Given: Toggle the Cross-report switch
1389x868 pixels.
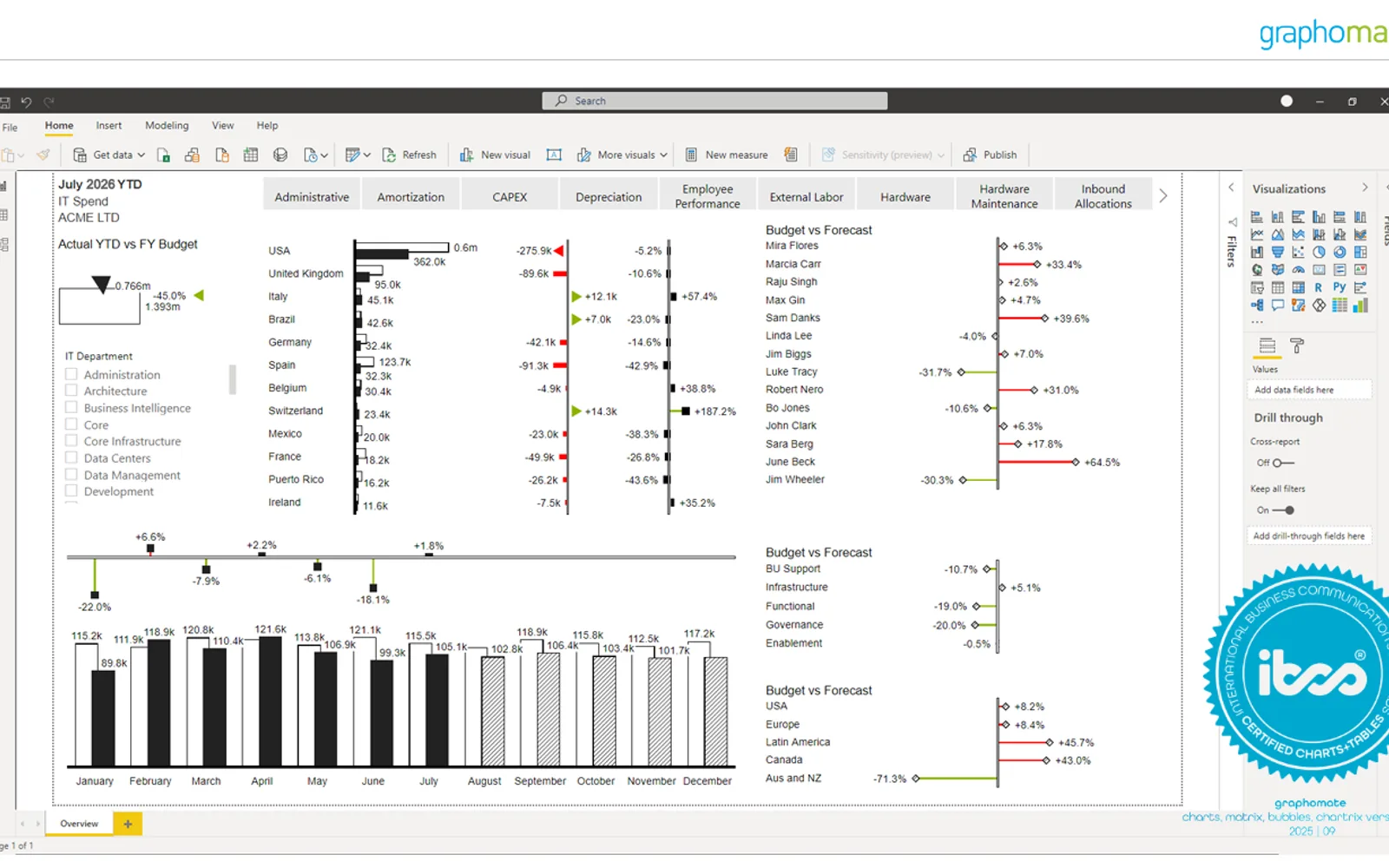Looking at the screenshot, I should (1283, 463).
